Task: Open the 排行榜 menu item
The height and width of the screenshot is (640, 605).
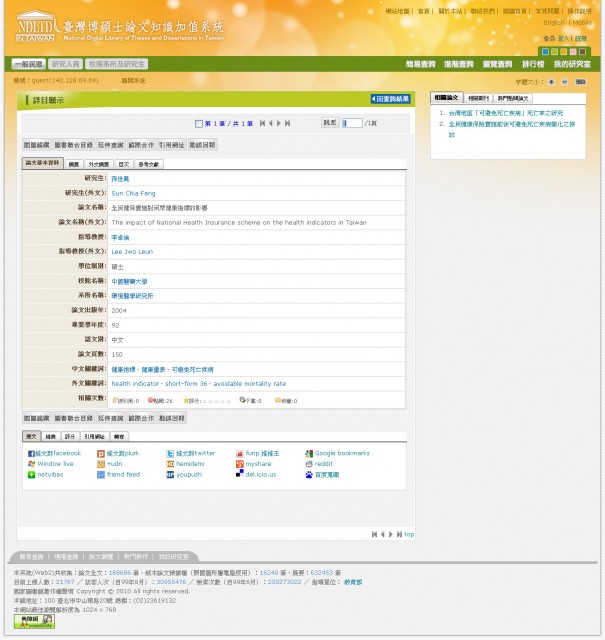Action: click(x=533, y=64)
